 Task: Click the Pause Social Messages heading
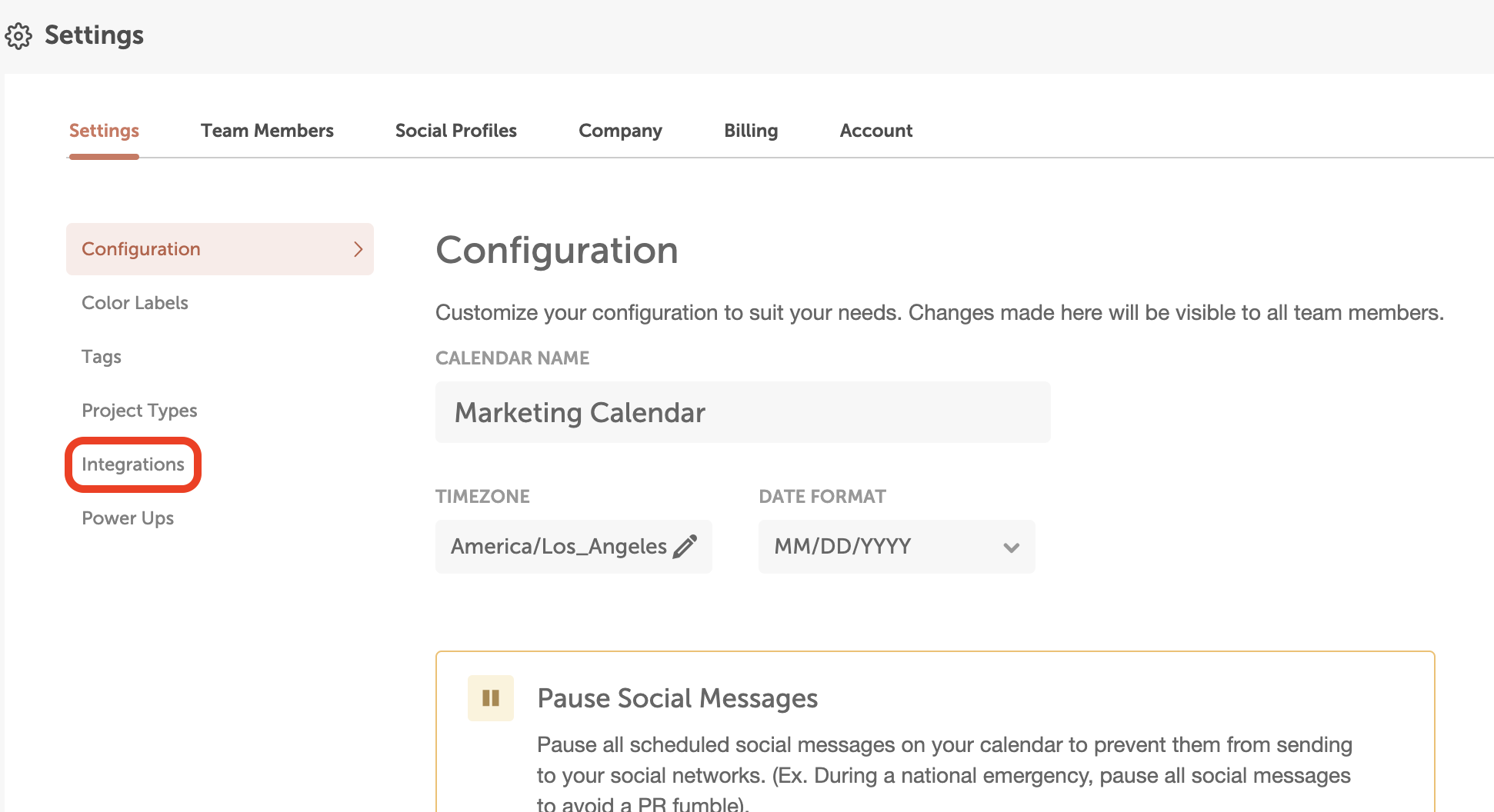click(677, 698)
